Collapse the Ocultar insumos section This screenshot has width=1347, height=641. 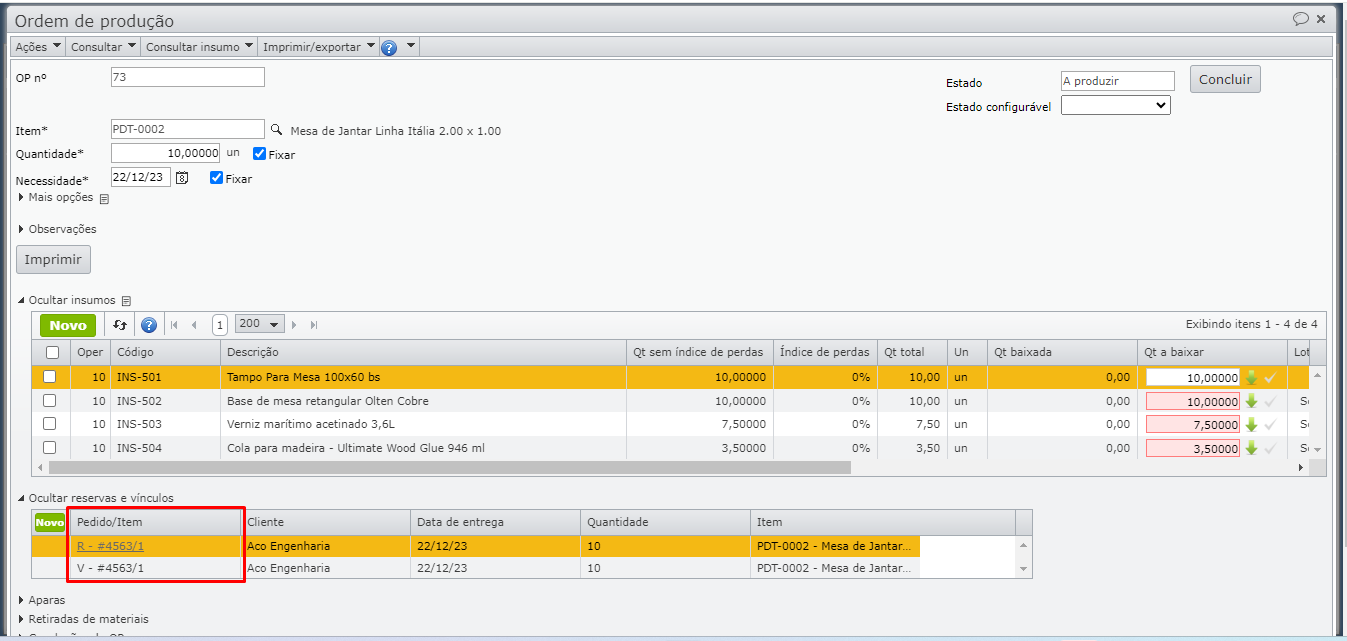[69, 300]
